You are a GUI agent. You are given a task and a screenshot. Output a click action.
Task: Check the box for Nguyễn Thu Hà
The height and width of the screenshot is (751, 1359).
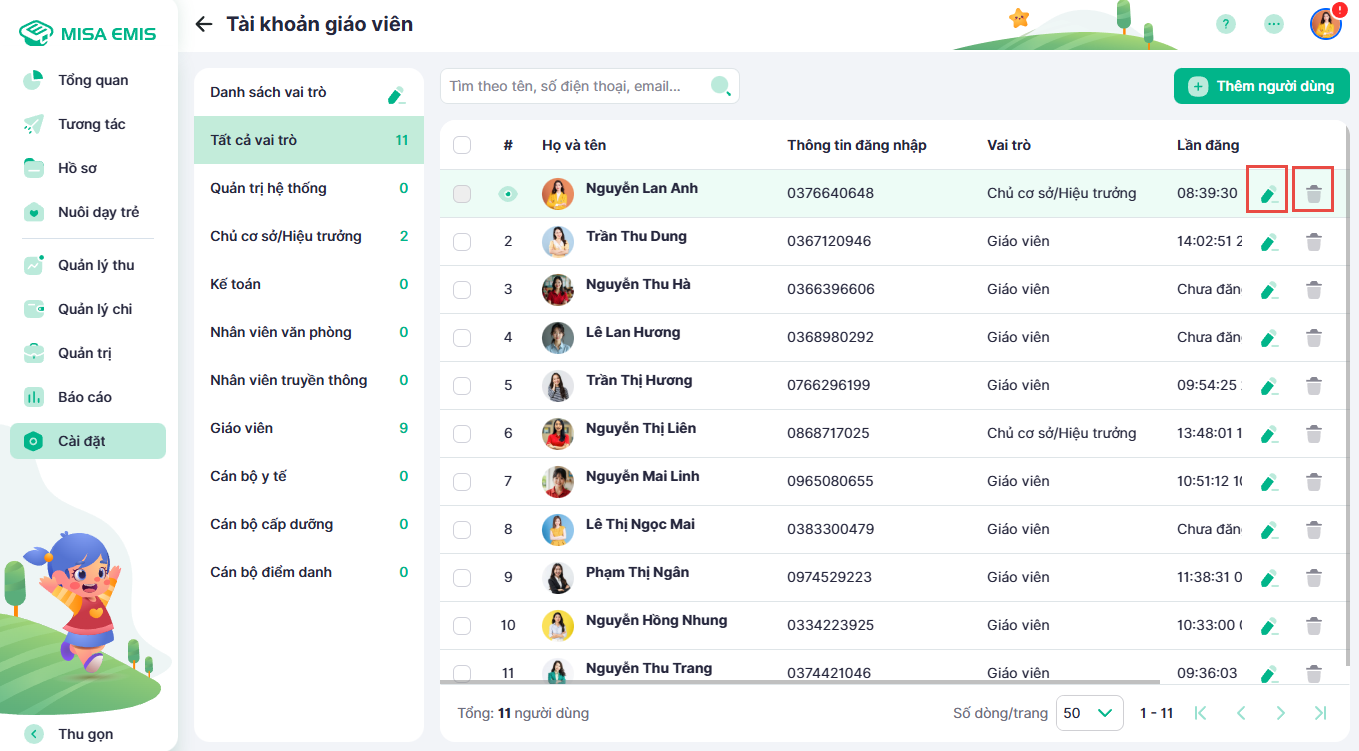pos(462,290)
